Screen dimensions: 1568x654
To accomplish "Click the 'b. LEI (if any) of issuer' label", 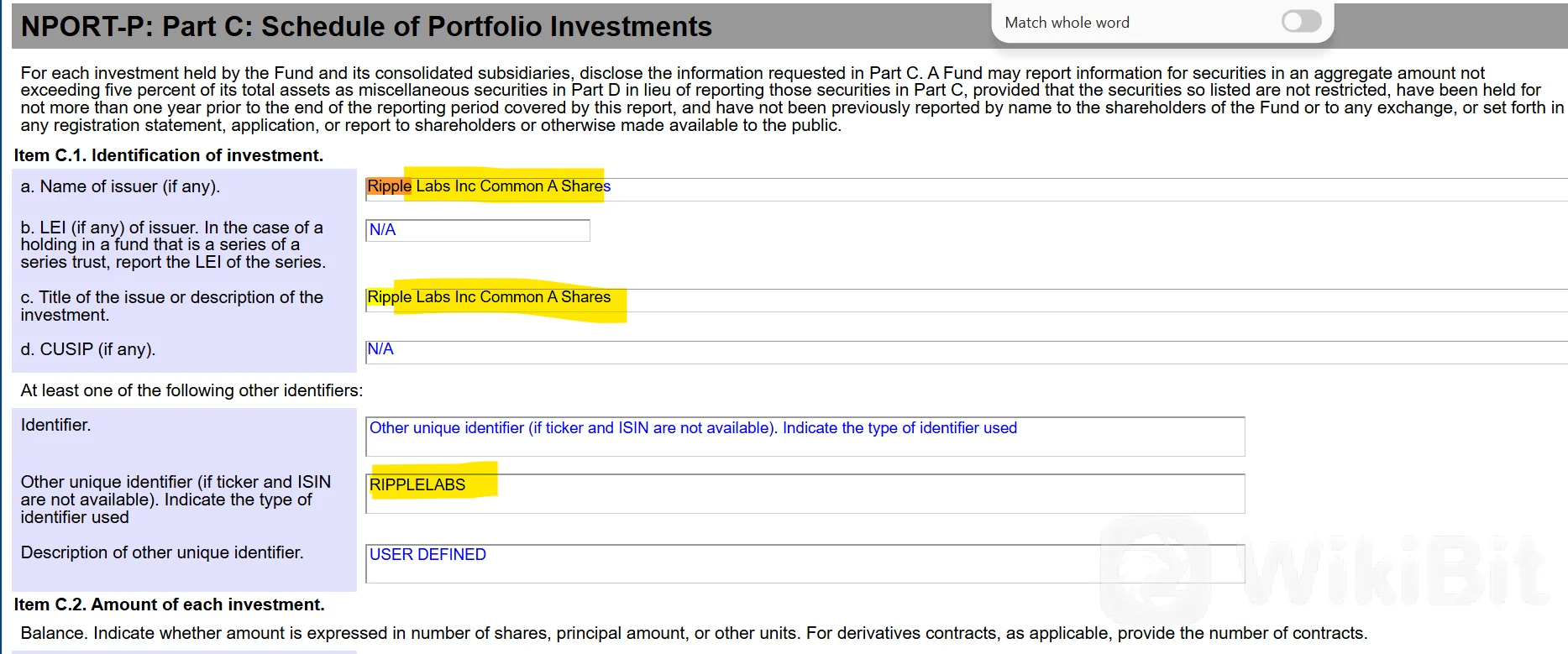I will click(173, 244).
